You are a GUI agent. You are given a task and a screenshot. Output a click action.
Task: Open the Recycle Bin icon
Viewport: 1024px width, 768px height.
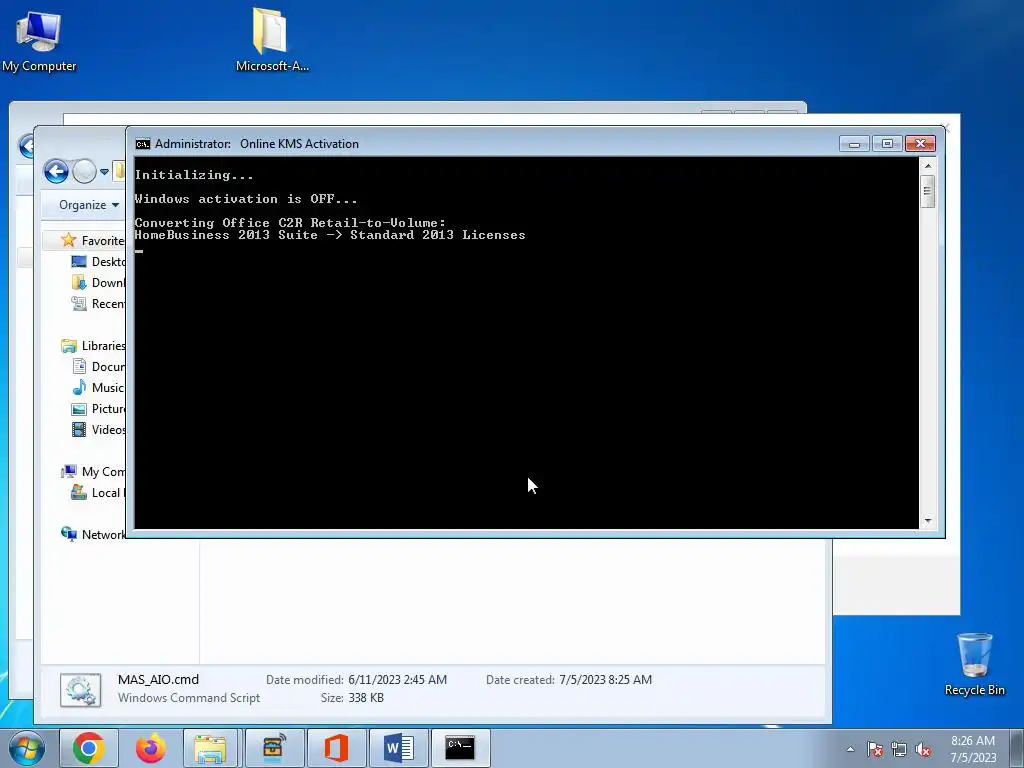[974, 664]
